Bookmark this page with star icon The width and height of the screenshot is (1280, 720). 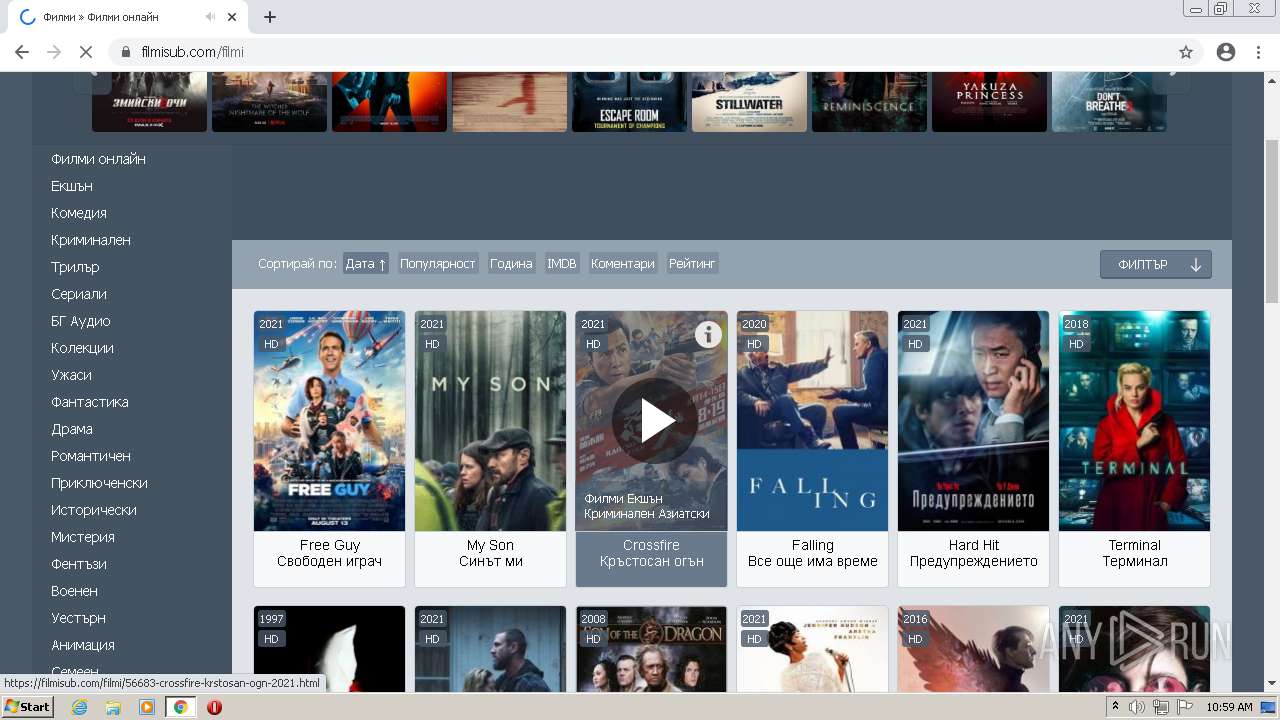tap(1186, 52)
